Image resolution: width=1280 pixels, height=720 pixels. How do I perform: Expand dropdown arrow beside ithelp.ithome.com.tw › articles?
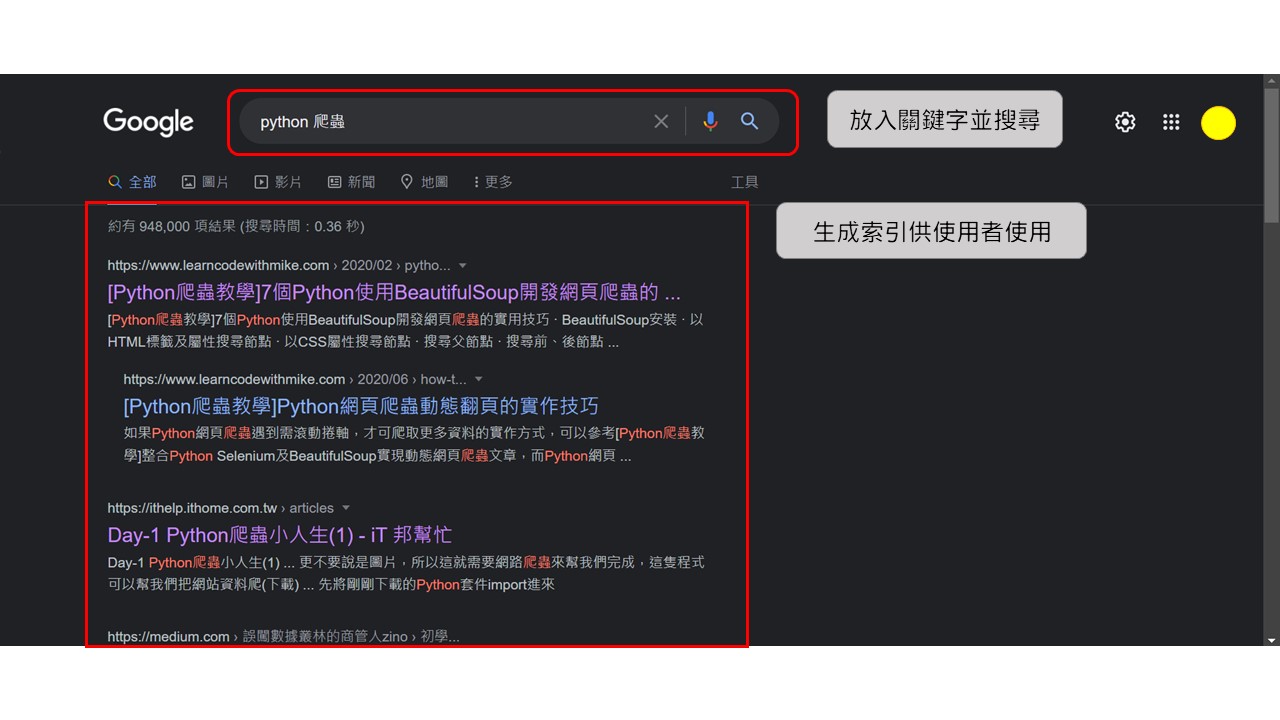point(346,508)
